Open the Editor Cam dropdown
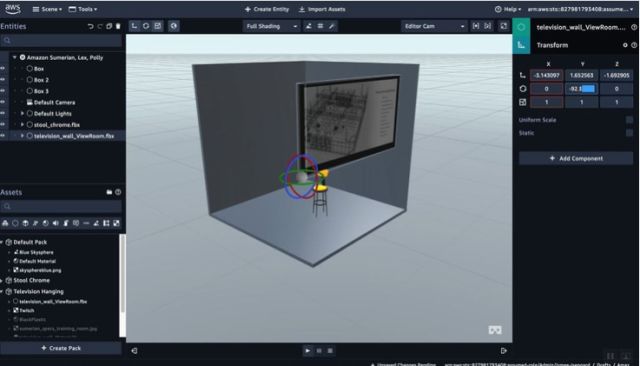 (x=434, y=26)
